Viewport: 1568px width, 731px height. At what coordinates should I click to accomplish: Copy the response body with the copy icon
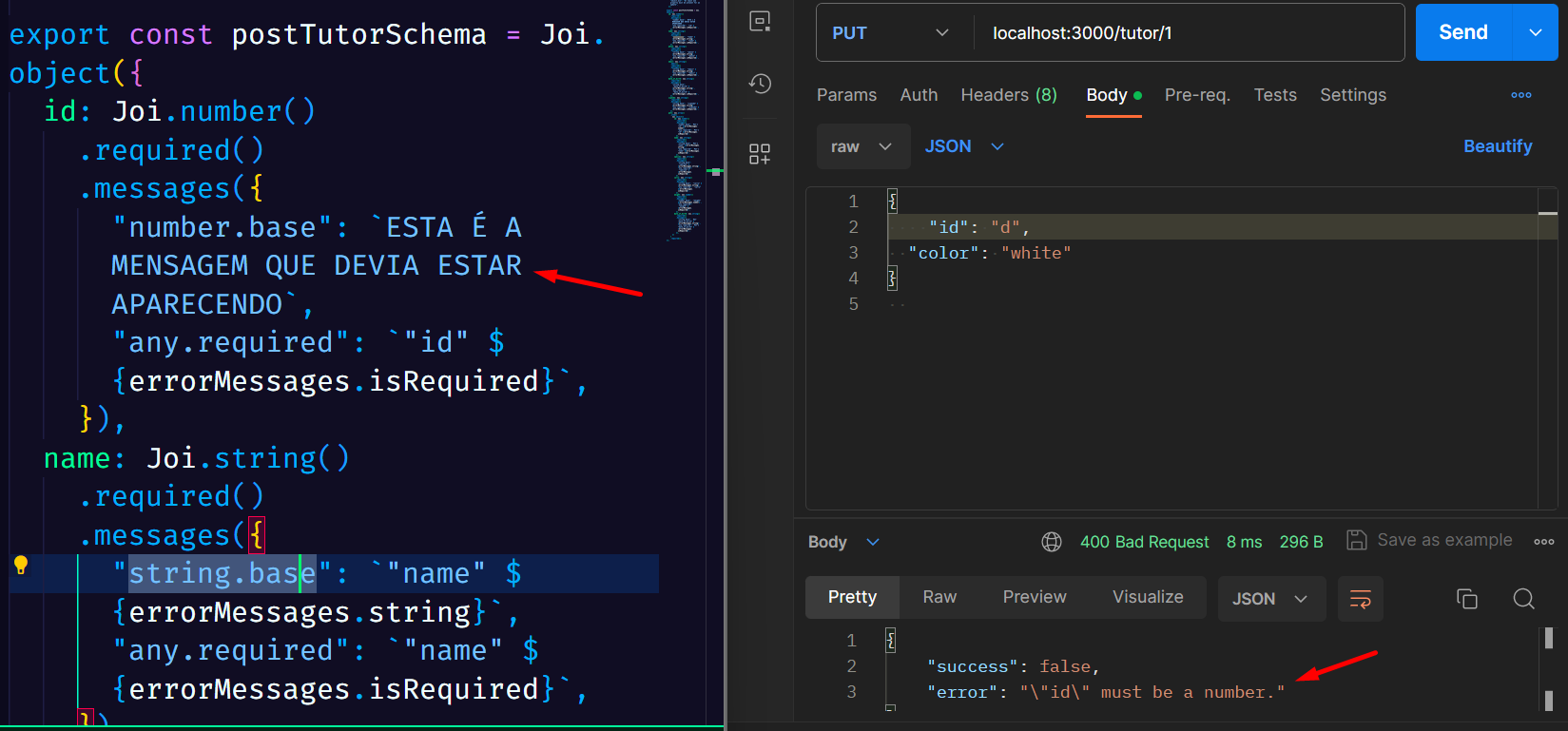point(1467,599)
